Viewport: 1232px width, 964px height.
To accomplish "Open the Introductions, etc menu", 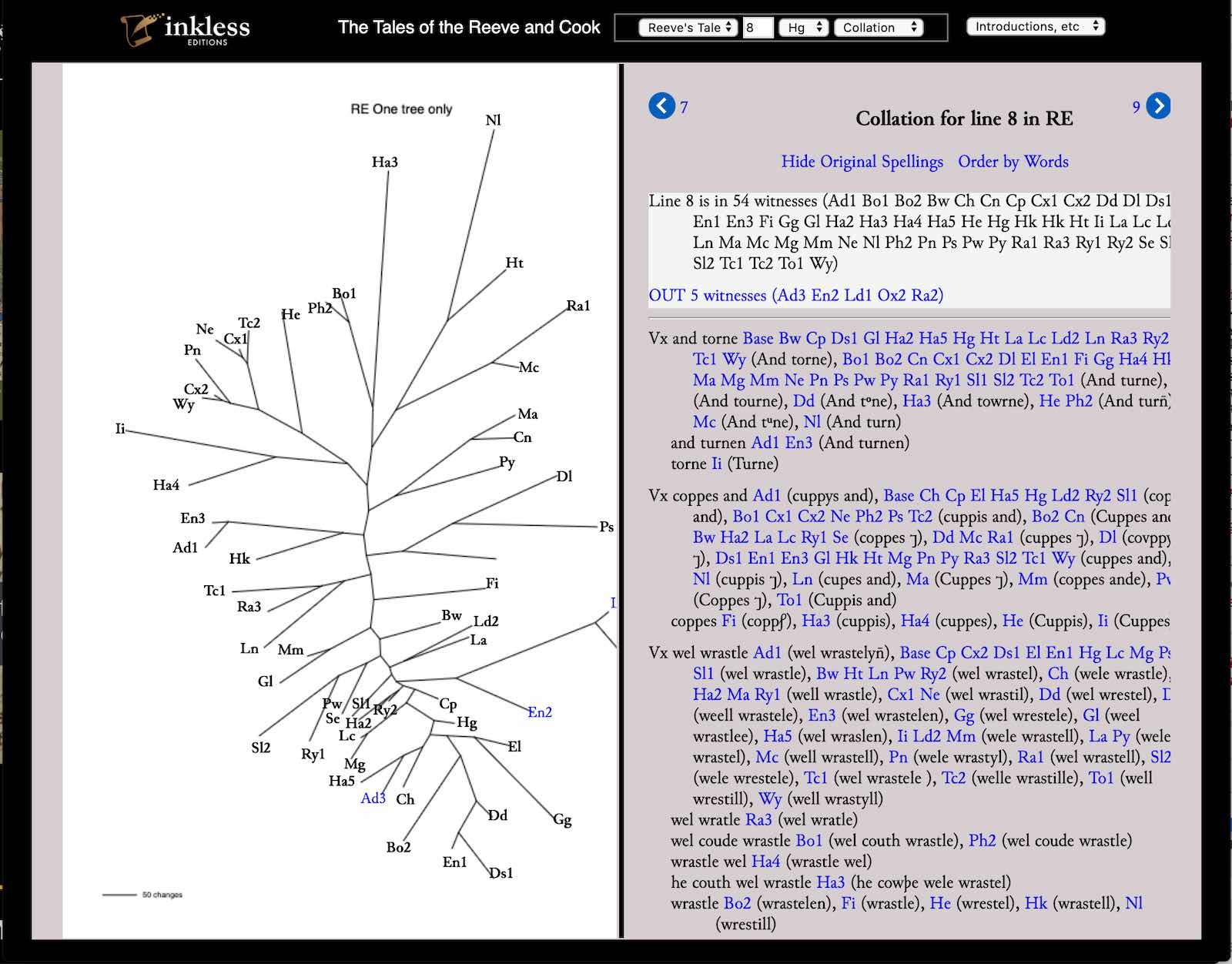I will point(1035,27).
